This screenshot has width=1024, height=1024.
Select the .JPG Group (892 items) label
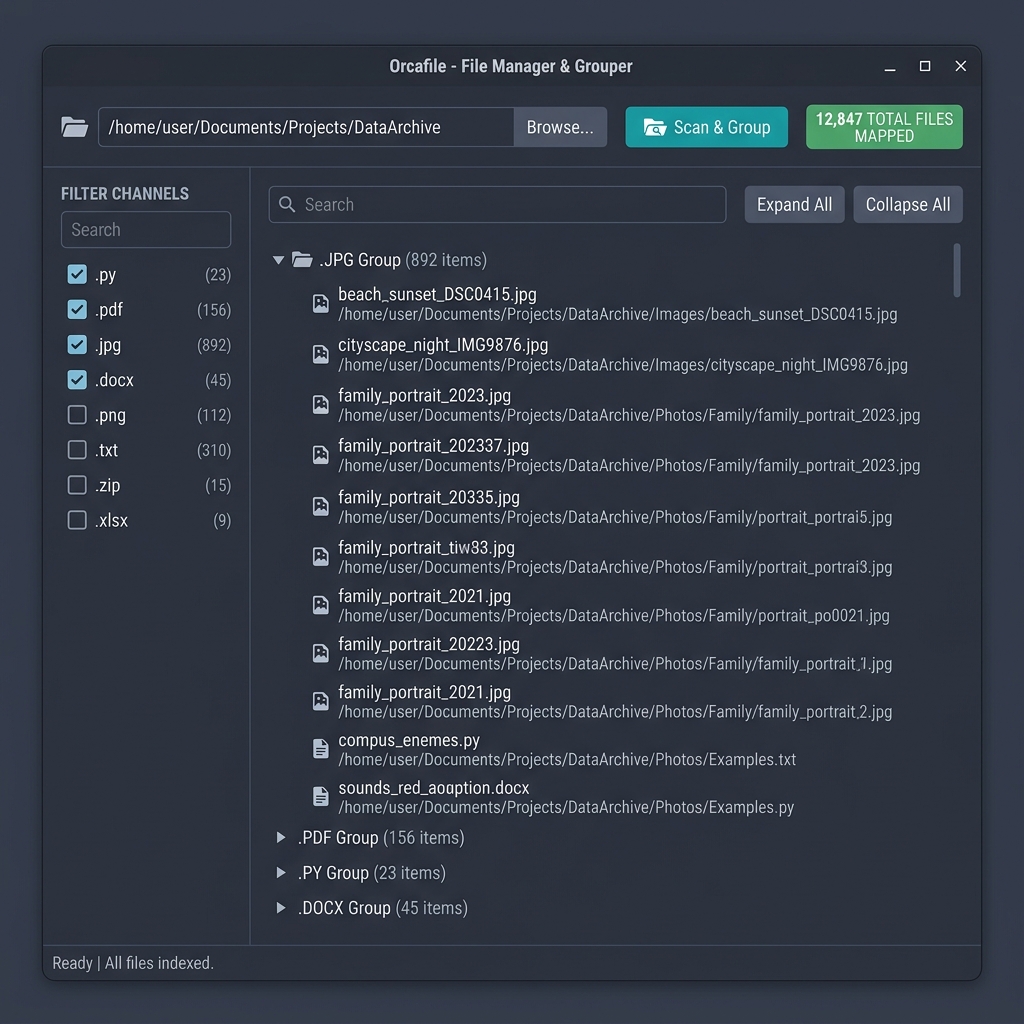pos(403,260)
